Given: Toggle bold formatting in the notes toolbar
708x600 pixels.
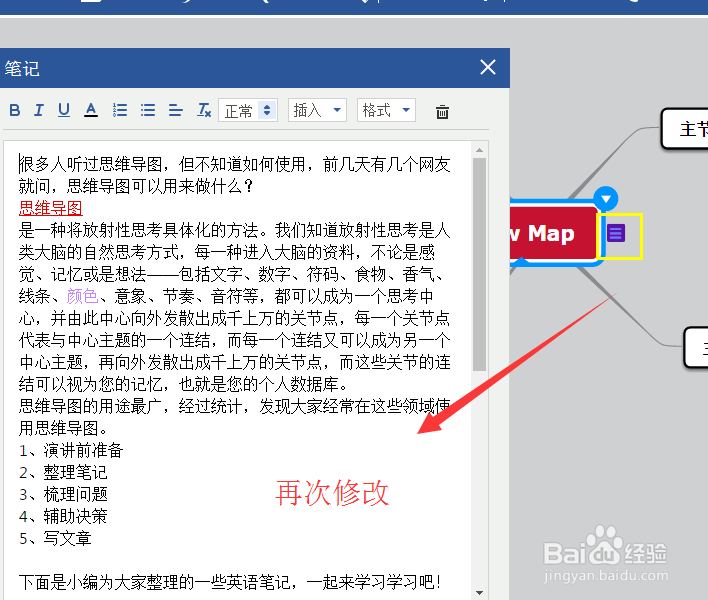Looking at the screenshot, I should pyautogui.click(x=14, y=110).
